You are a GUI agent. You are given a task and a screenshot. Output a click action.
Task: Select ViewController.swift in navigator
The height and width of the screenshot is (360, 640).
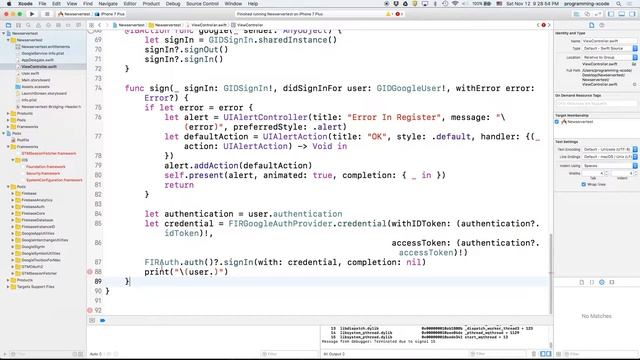coord(39,67)
